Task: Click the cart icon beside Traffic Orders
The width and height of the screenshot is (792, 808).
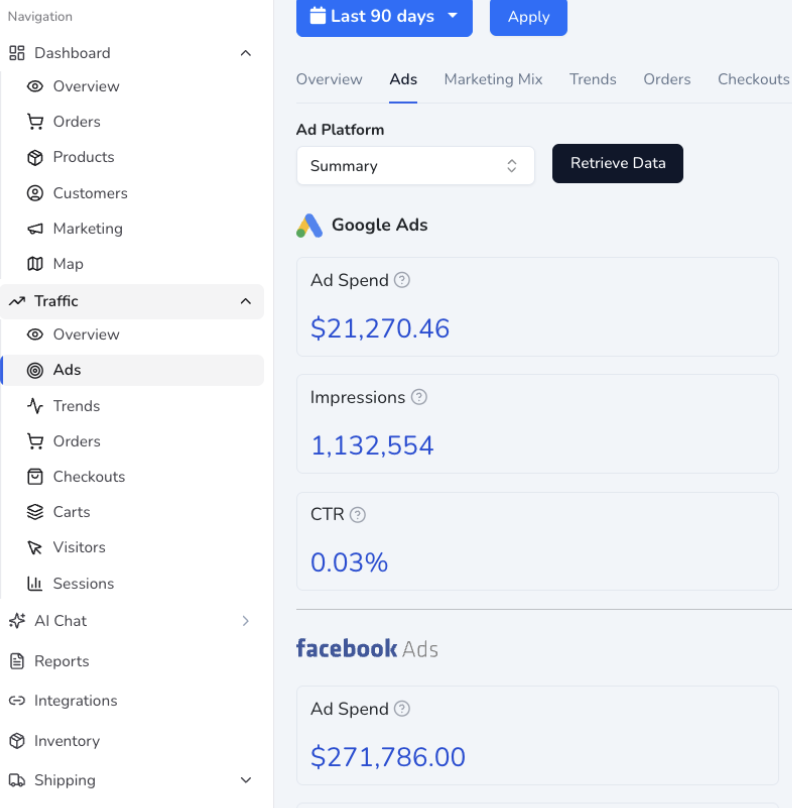Action: (x=35, y=442)
